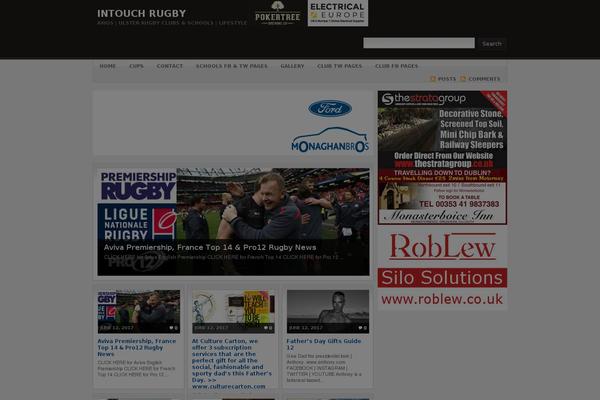Click the Comments RSS feed icon
The height and width of the screenshot is (400, 600).
pos(463,78)
